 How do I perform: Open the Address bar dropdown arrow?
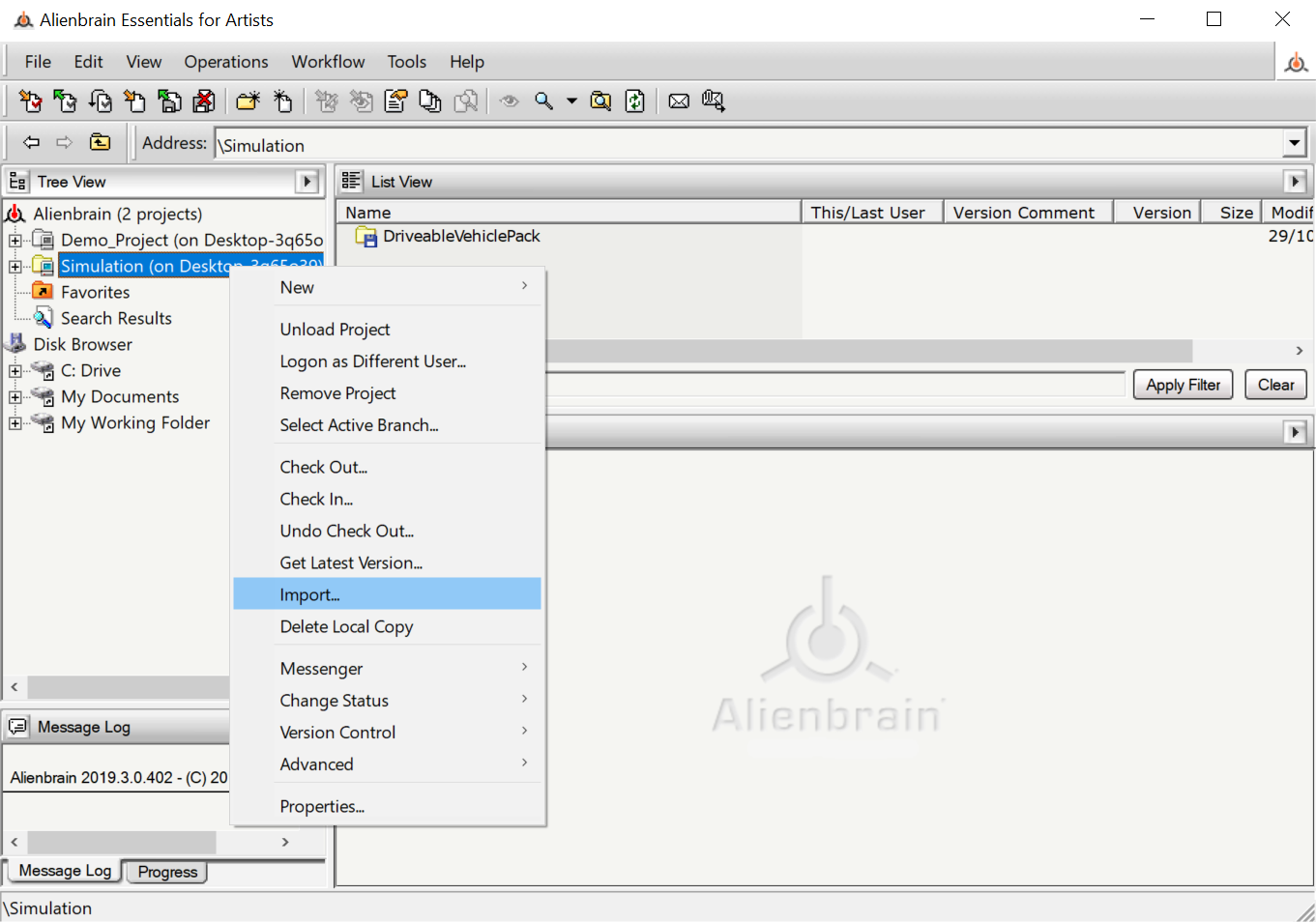1295,144
